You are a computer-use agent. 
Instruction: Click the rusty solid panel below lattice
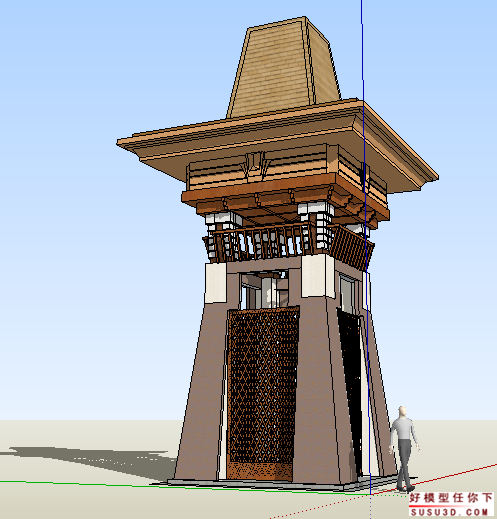tap(259, 471)
